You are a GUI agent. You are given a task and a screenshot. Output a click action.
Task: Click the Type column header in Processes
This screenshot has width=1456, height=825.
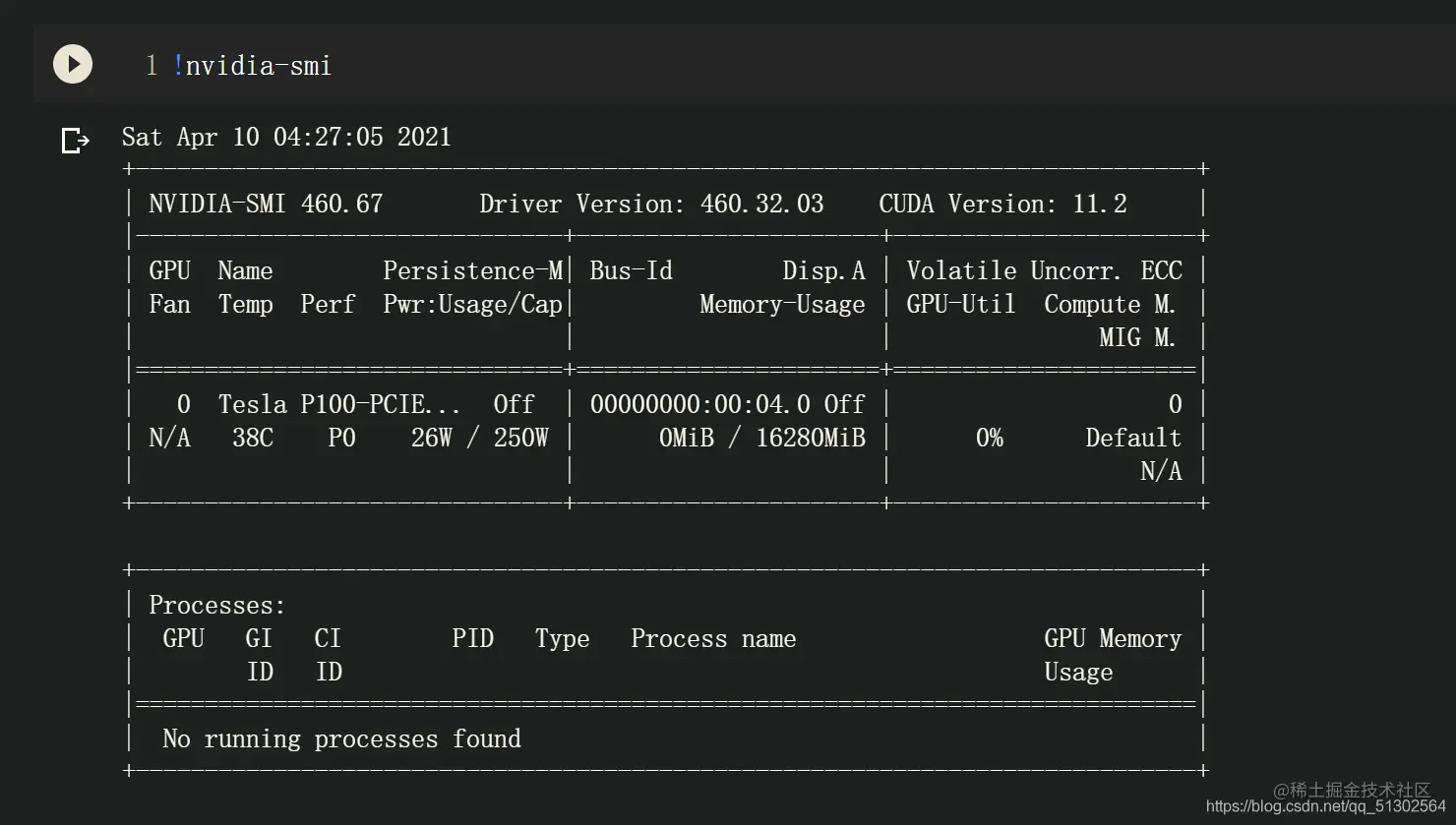[563, 638]
